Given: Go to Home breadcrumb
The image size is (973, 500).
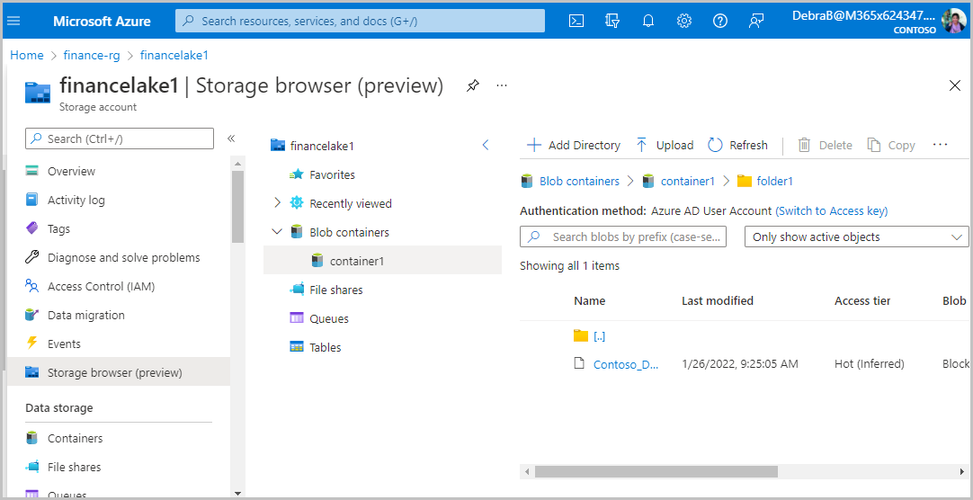Looking at the screenshot, I should click(27, 55).
